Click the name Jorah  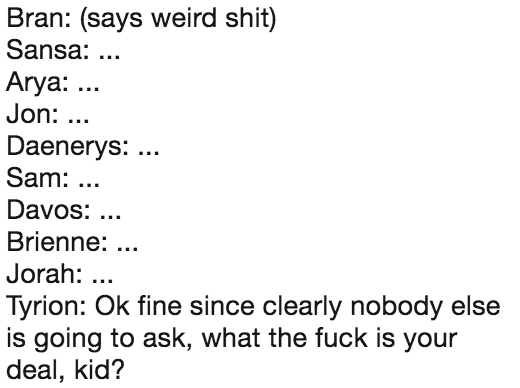coord(41,274)
